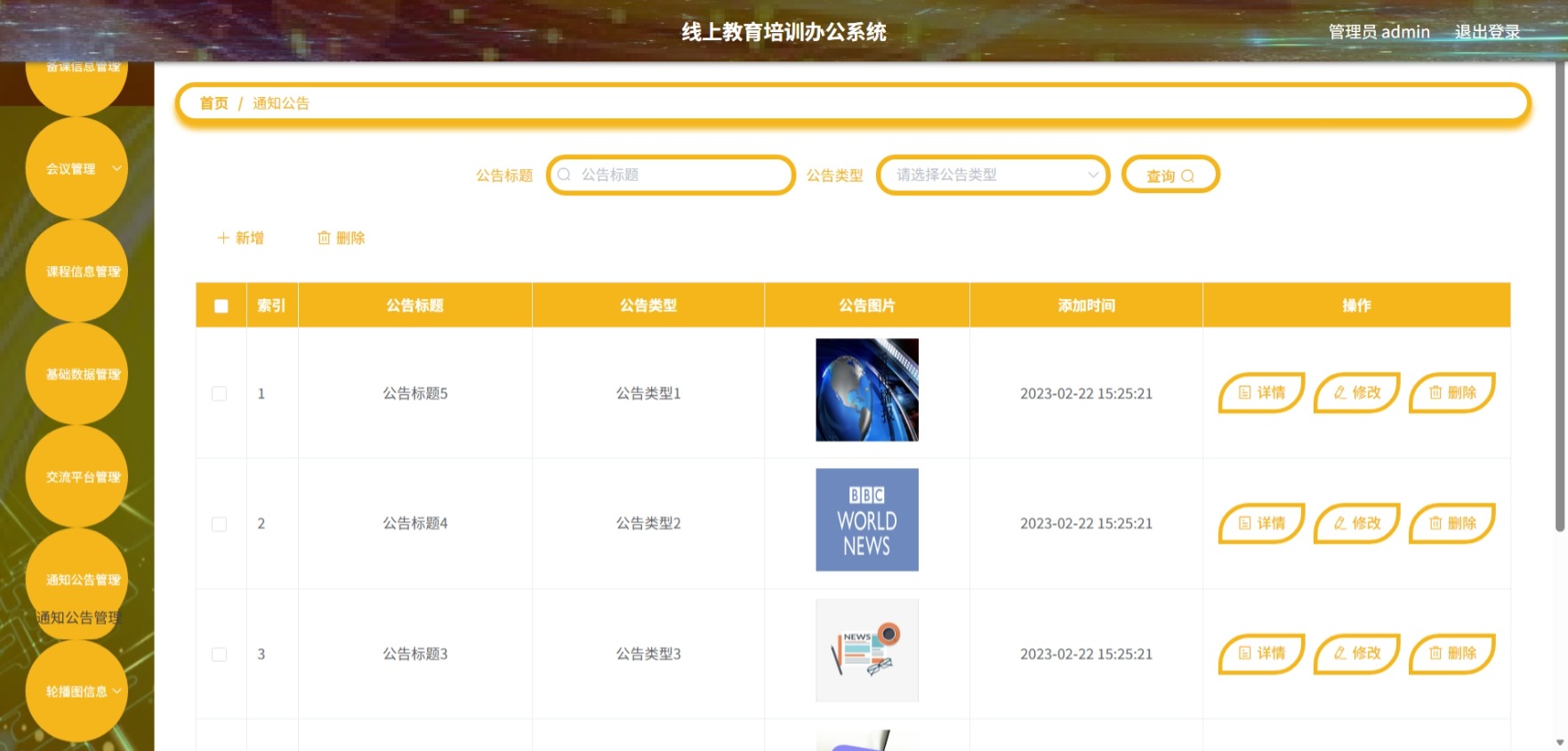The width and height of the screenshot is (1568, 751).
Task: Open the 请选择公告类型 dropdown
Action: [x=993, y=175]
